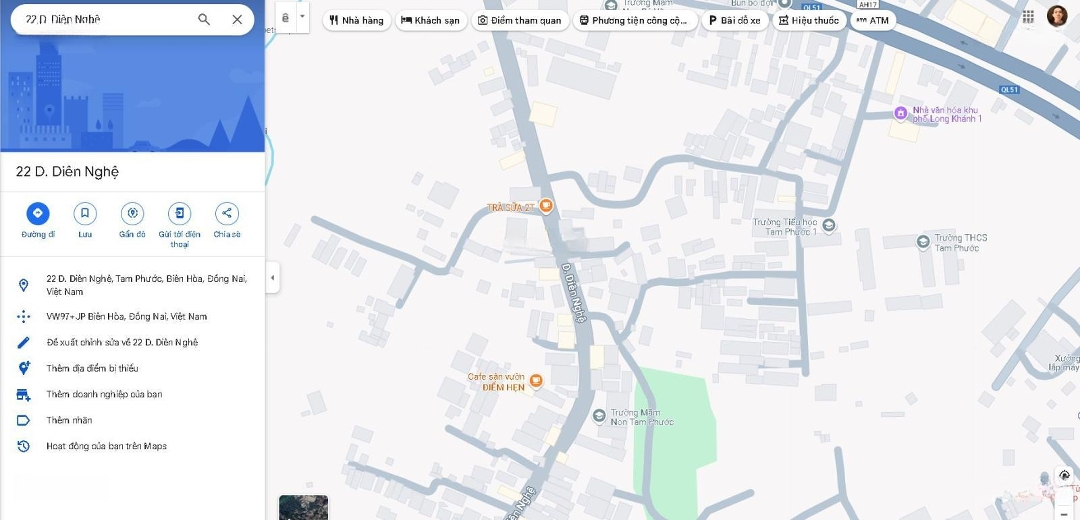Viewport: 1080px width, 520px height.
Task: Click the search magnifier icon
Action: click(x=204, y=19)
